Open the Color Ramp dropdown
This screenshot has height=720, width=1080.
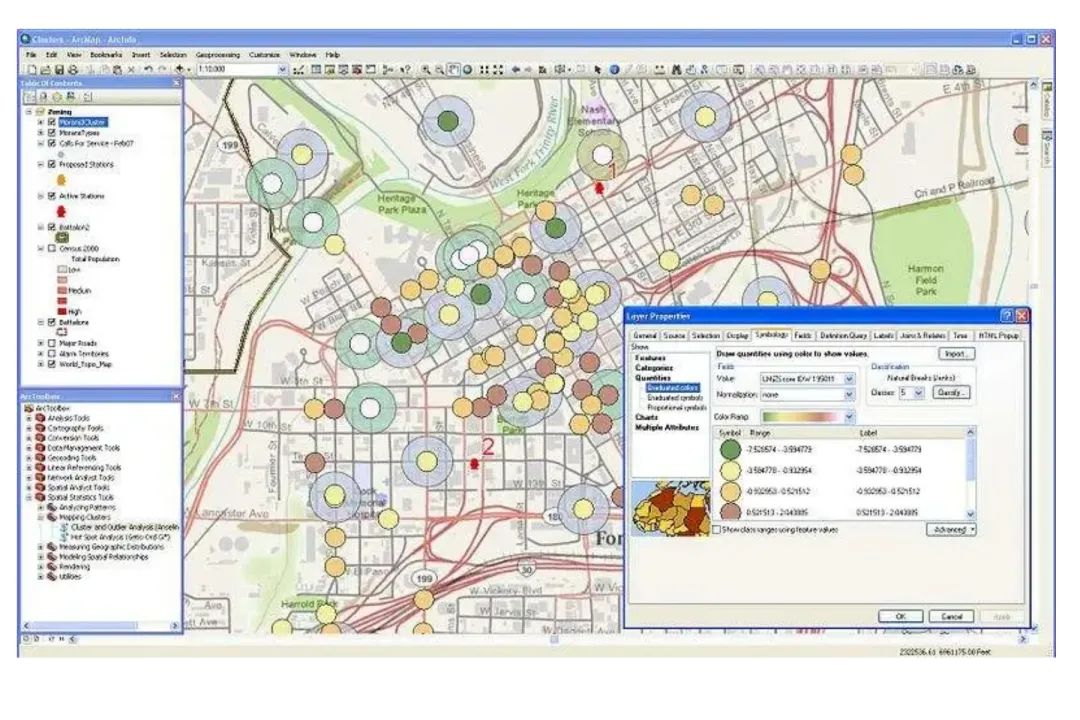click(x=850, y=416)
